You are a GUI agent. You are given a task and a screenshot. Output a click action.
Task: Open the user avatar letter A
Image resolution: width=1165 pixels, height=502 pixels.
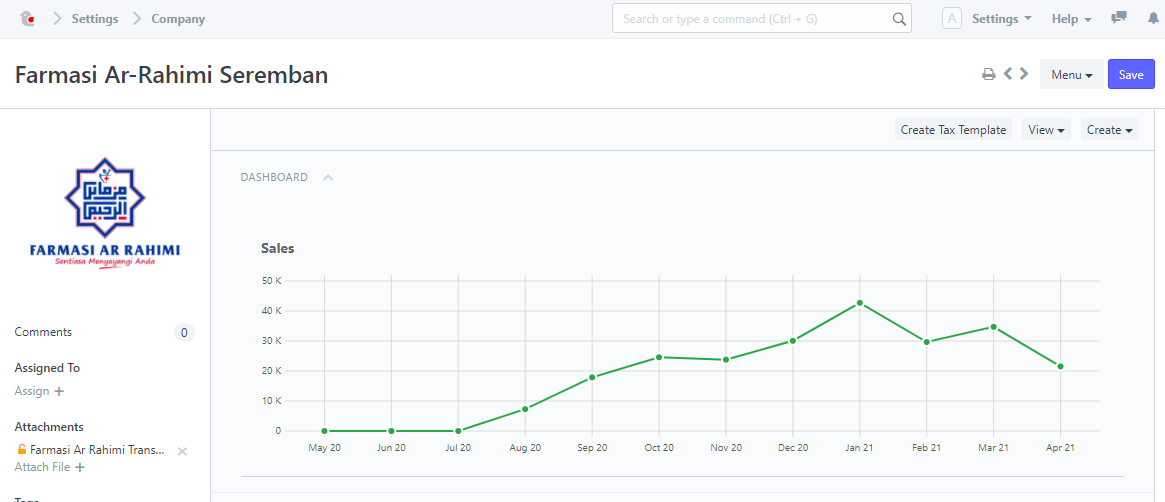[x=952, y=19]
